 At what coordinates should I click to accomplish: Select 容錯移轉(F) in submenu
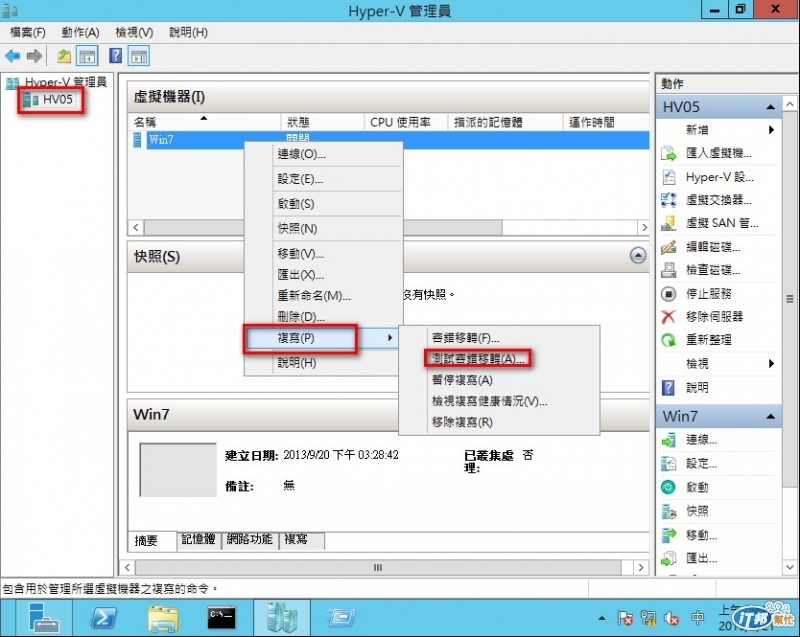tap(499, 338)
